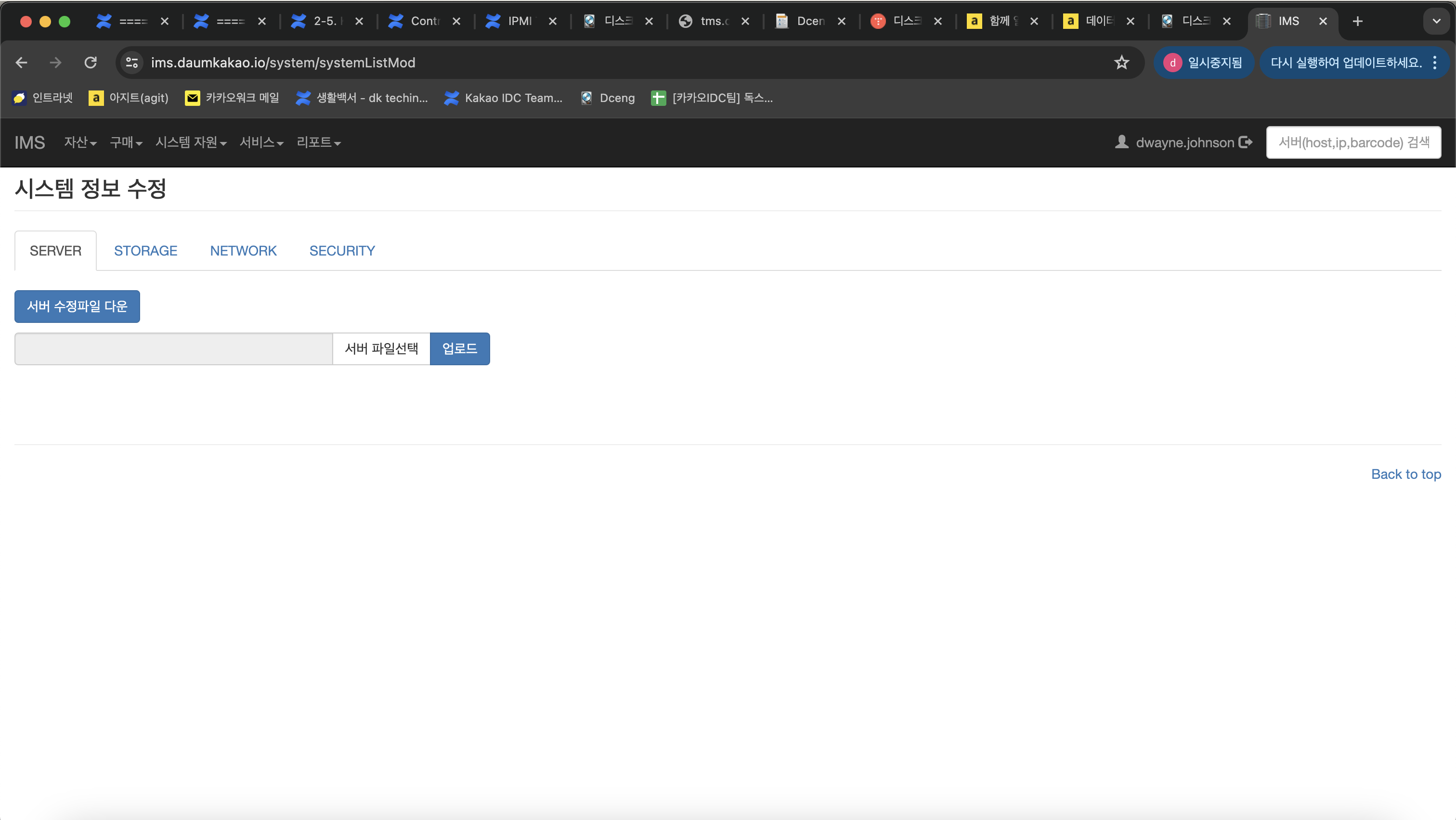
Task: Reload the page with the refresh icon
Action: (x=91, y=62)
